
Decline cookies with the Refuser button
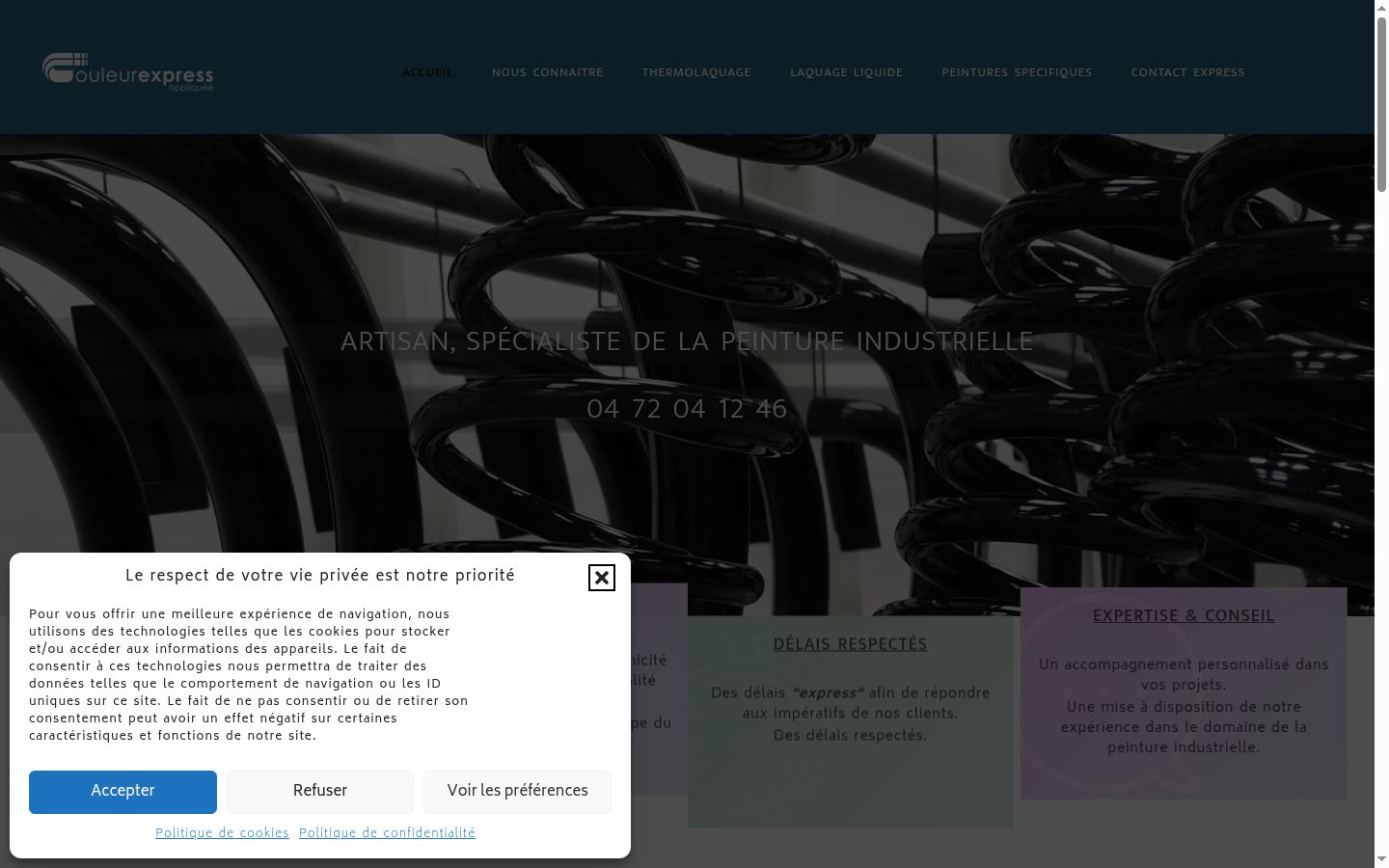[x=320, y=792]
